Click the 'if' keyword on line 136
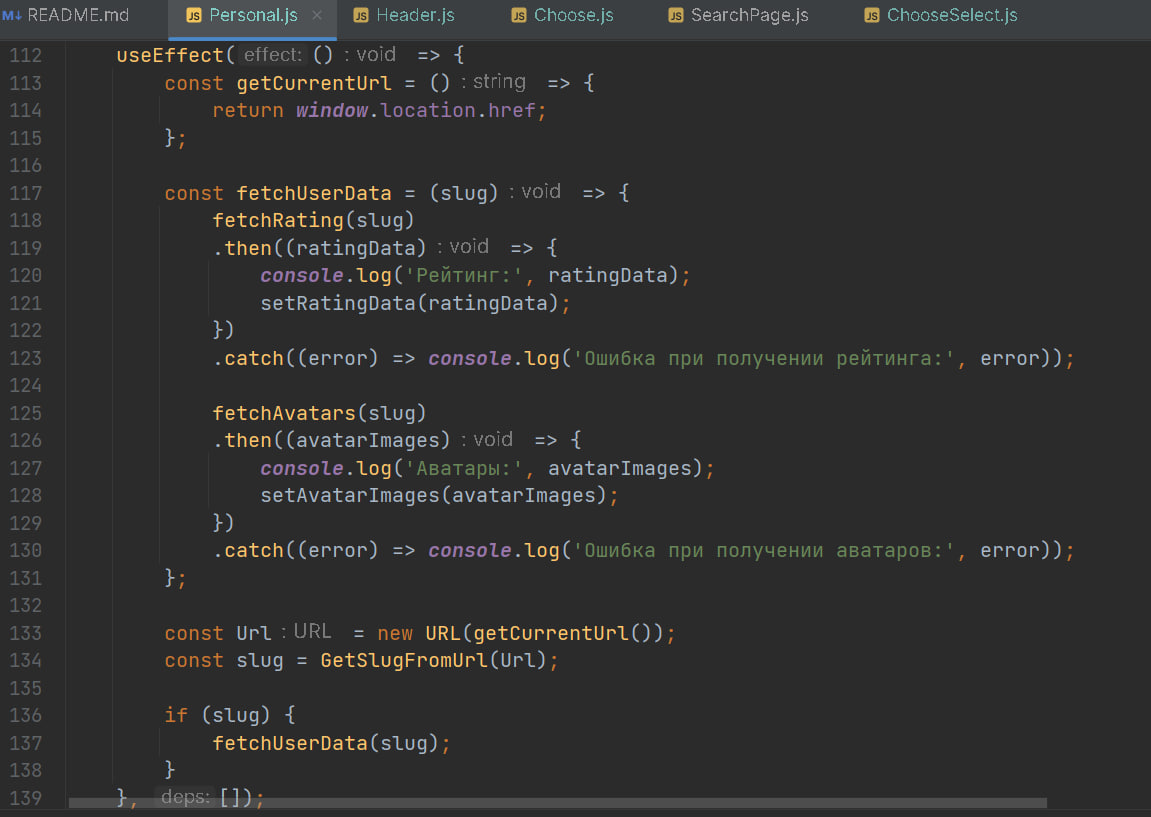Screen dimensions: 1151x817 [176, 716]
